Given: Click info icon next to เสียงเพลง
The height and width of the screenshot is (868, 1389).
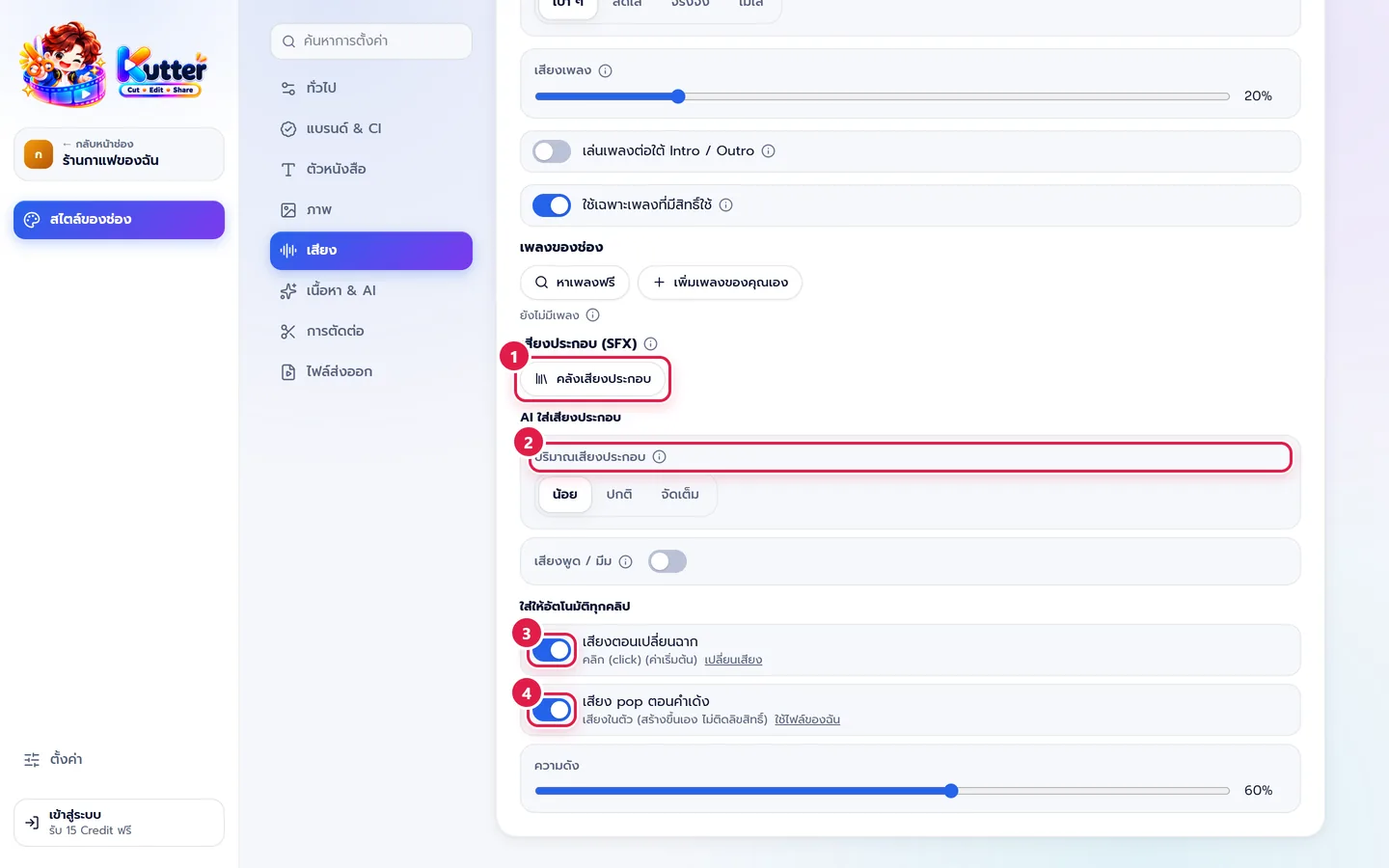Looking at the screenshot, I should [606, 70].
